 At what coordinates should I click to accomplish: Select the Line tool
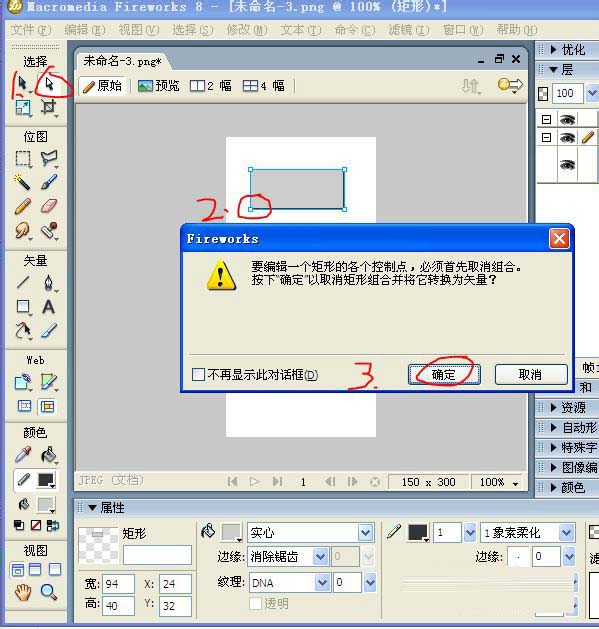(x=23, y=283)
